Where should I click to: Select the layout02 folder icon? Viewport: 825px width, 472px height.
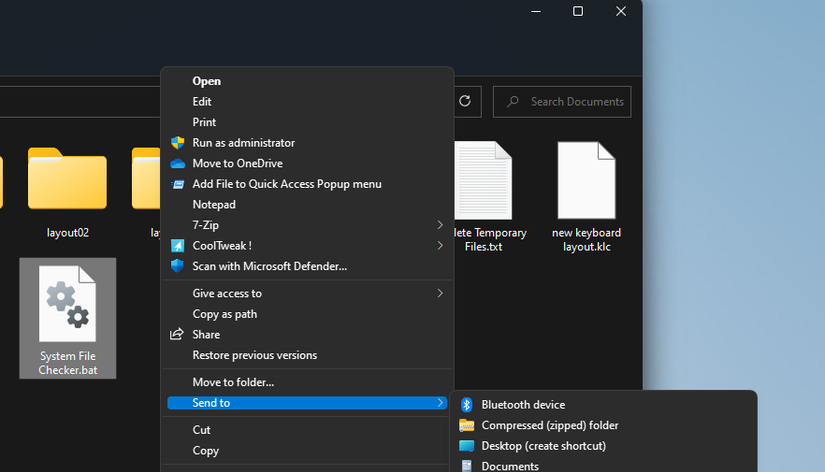click(x=67, y=179)
